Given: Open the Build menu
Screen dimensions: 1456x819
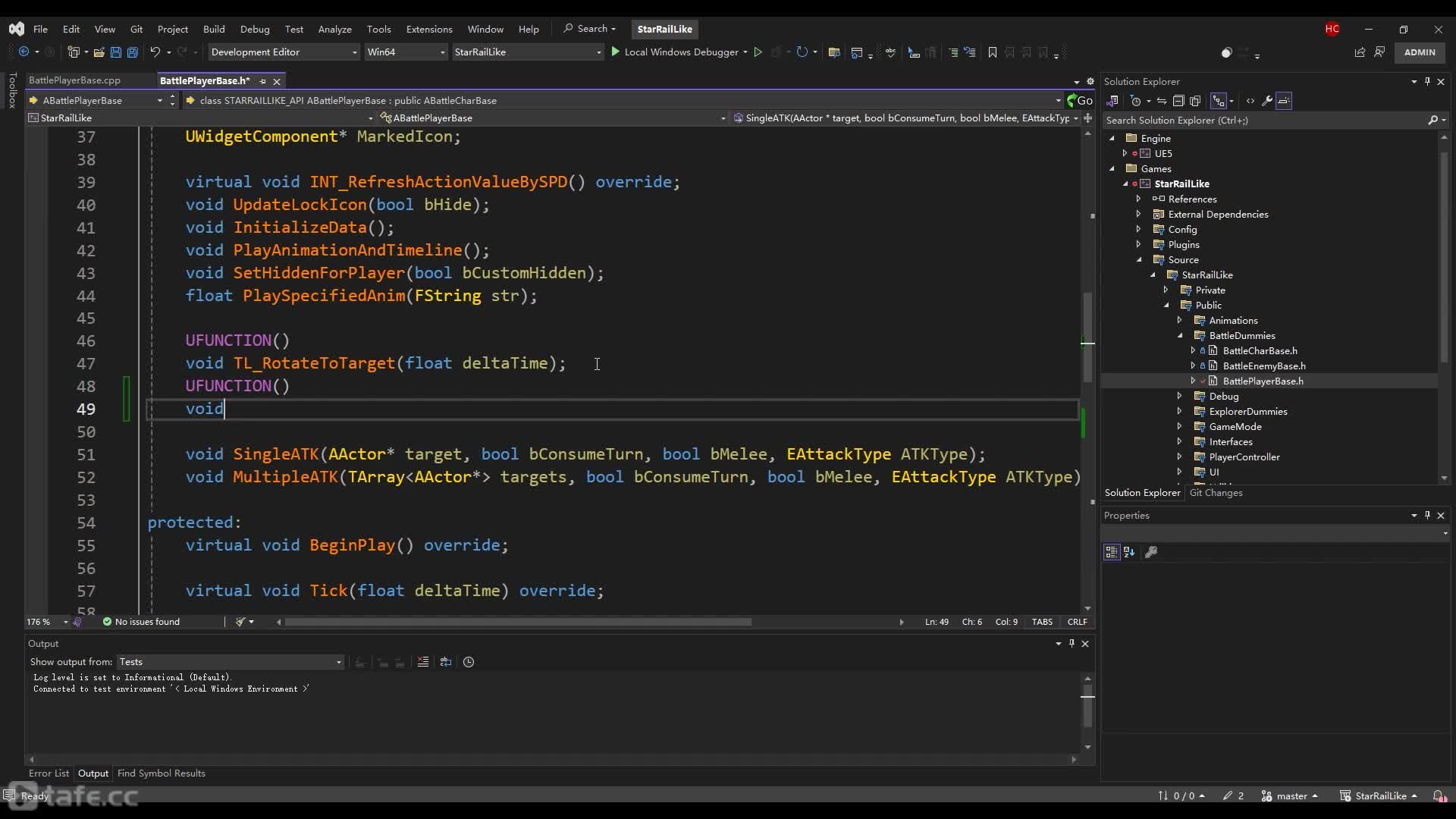Looking at the screenshot, I should [x=213, y=28].
